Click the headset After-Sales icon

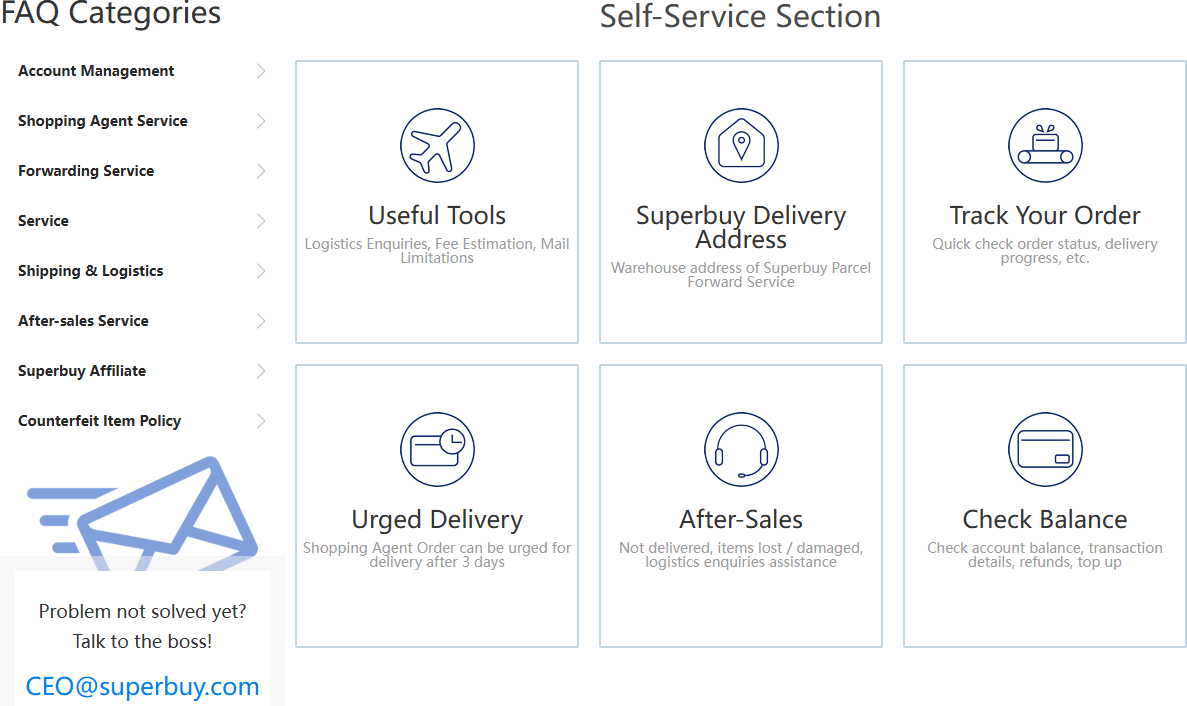point(741,449)
